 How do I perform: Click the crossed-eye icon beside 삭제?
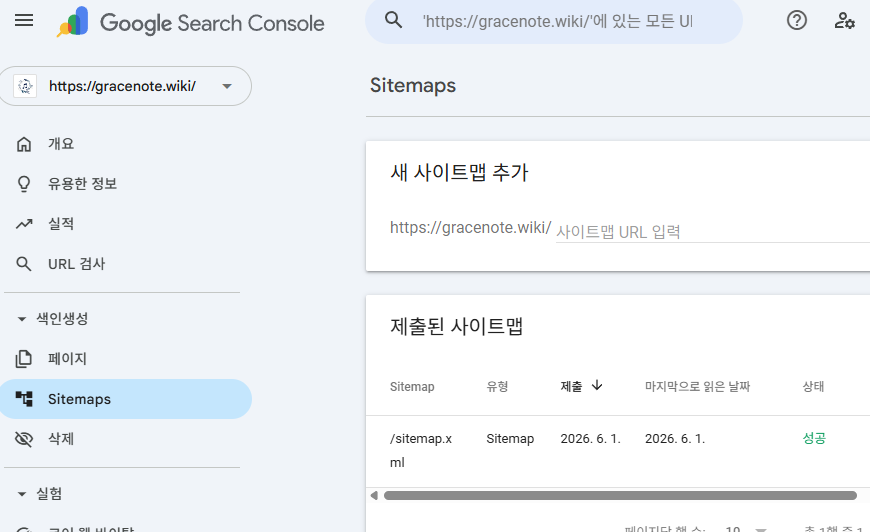pyautogui.click(x=24, y=439)
